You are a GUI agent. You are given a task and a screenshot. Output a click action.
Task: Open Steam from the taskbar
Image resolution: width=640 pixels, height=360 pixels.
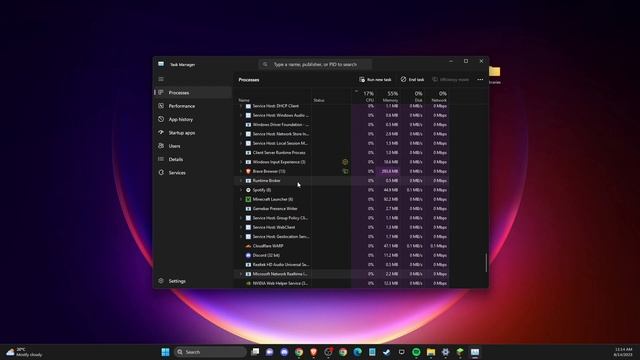[x=387, y=352]
